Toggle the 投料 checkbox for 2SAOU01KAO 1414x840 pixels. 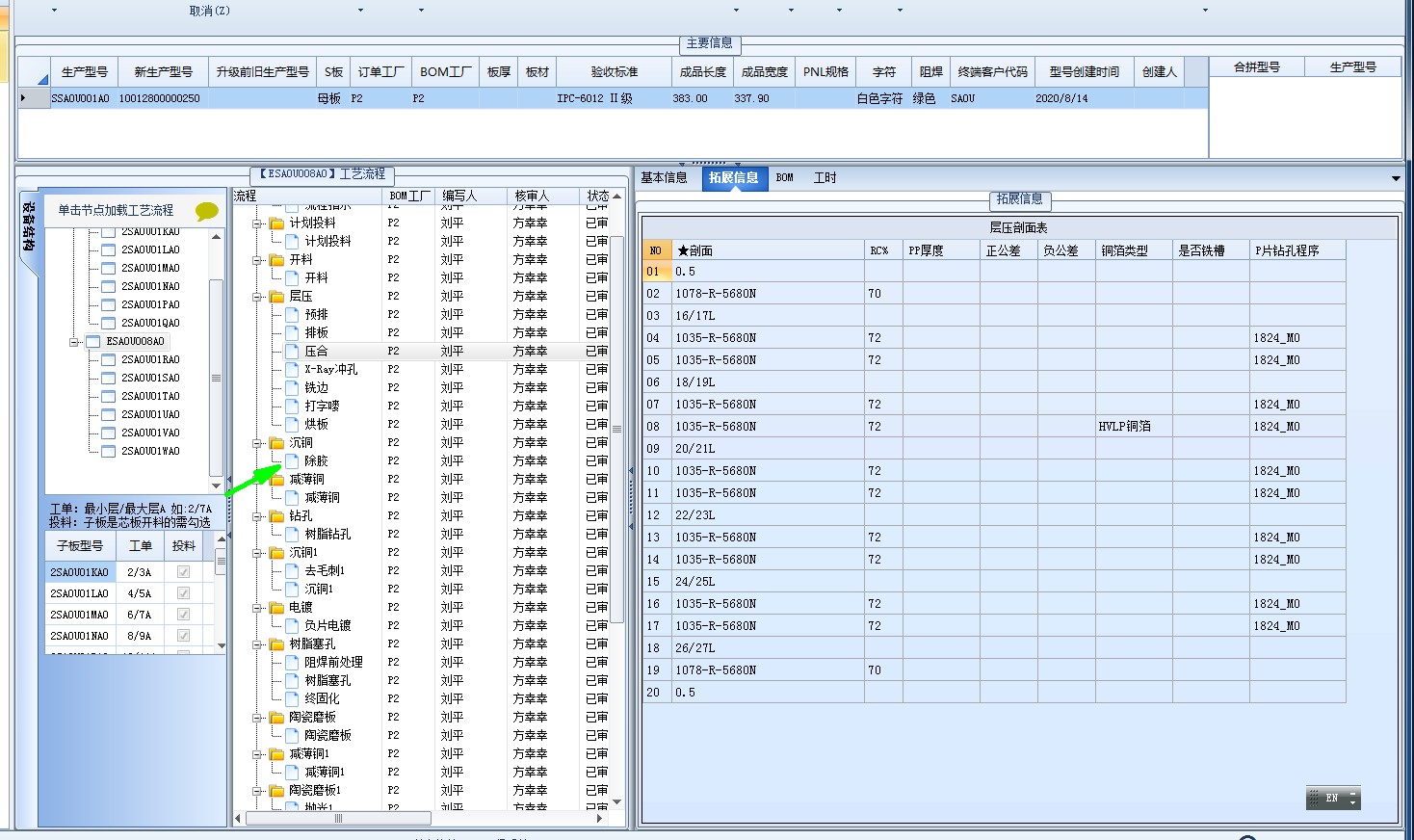(x=183, y=572)
